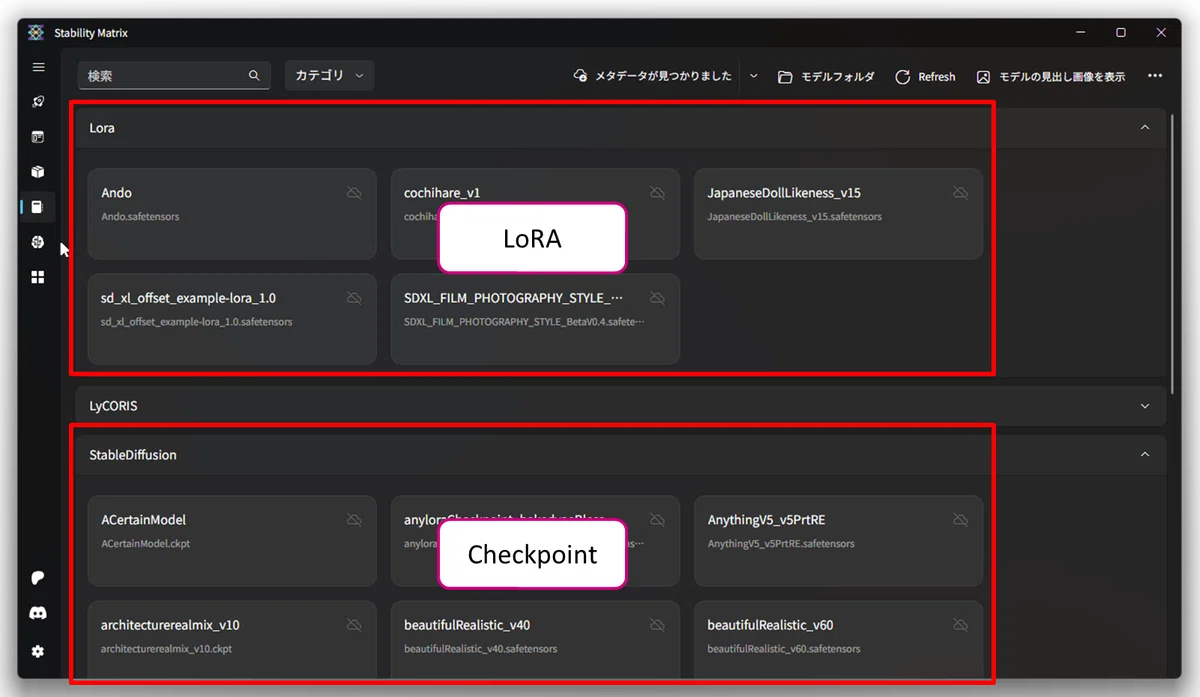Open the three-dots more options menu
This screenshot has height=697, width=1200.
pos(1155,76)
